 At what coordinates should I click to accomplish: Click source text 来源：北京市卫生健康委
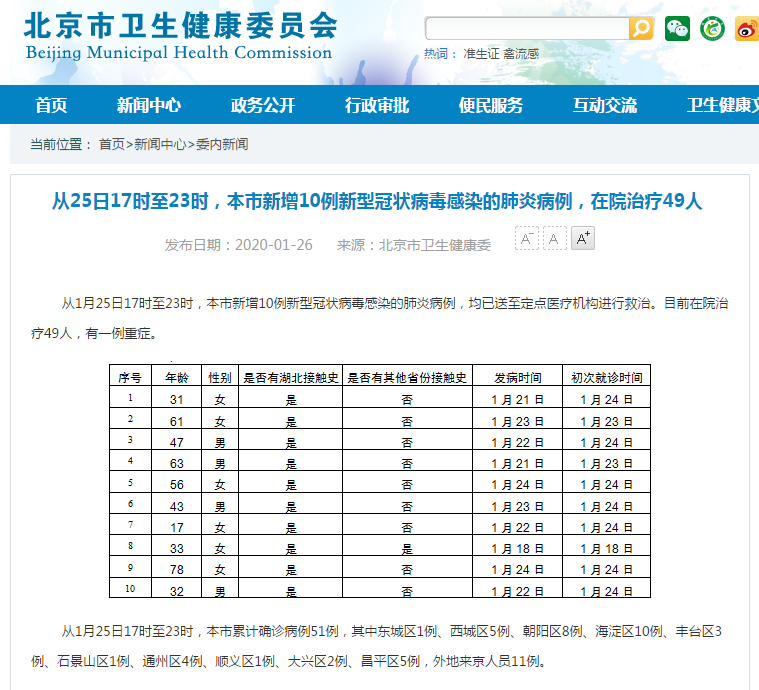click(x=414, y=245)
